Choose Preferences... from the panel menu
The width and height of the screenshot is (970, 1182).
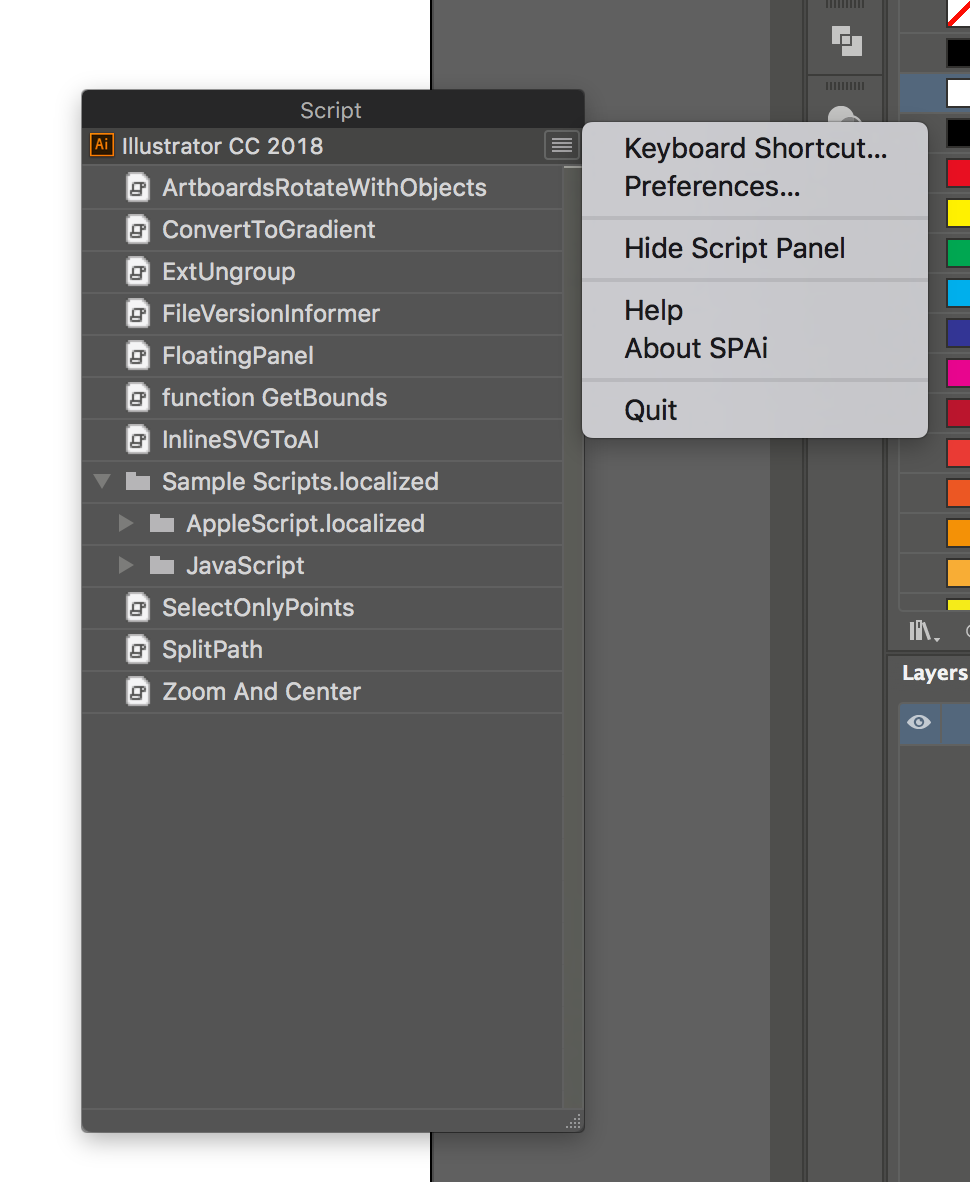pos(712,186)
